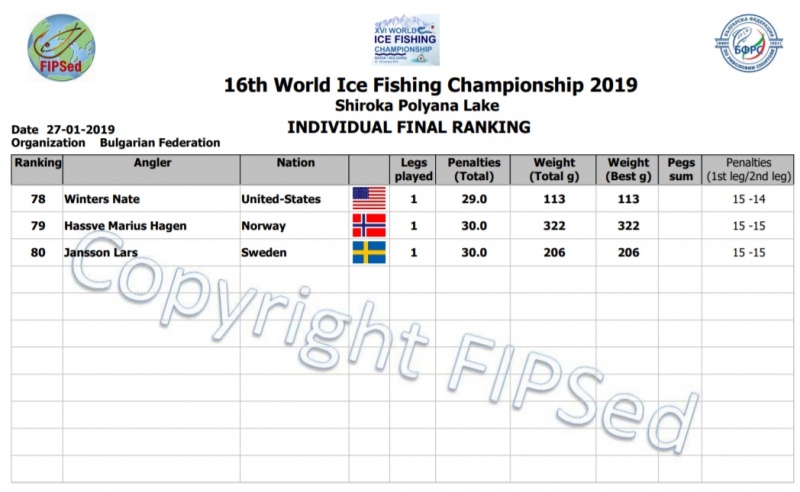Select angler name Hassve Marius Hagen
Viewport: 800px width, 492px height.
click(x=125, y=226)
